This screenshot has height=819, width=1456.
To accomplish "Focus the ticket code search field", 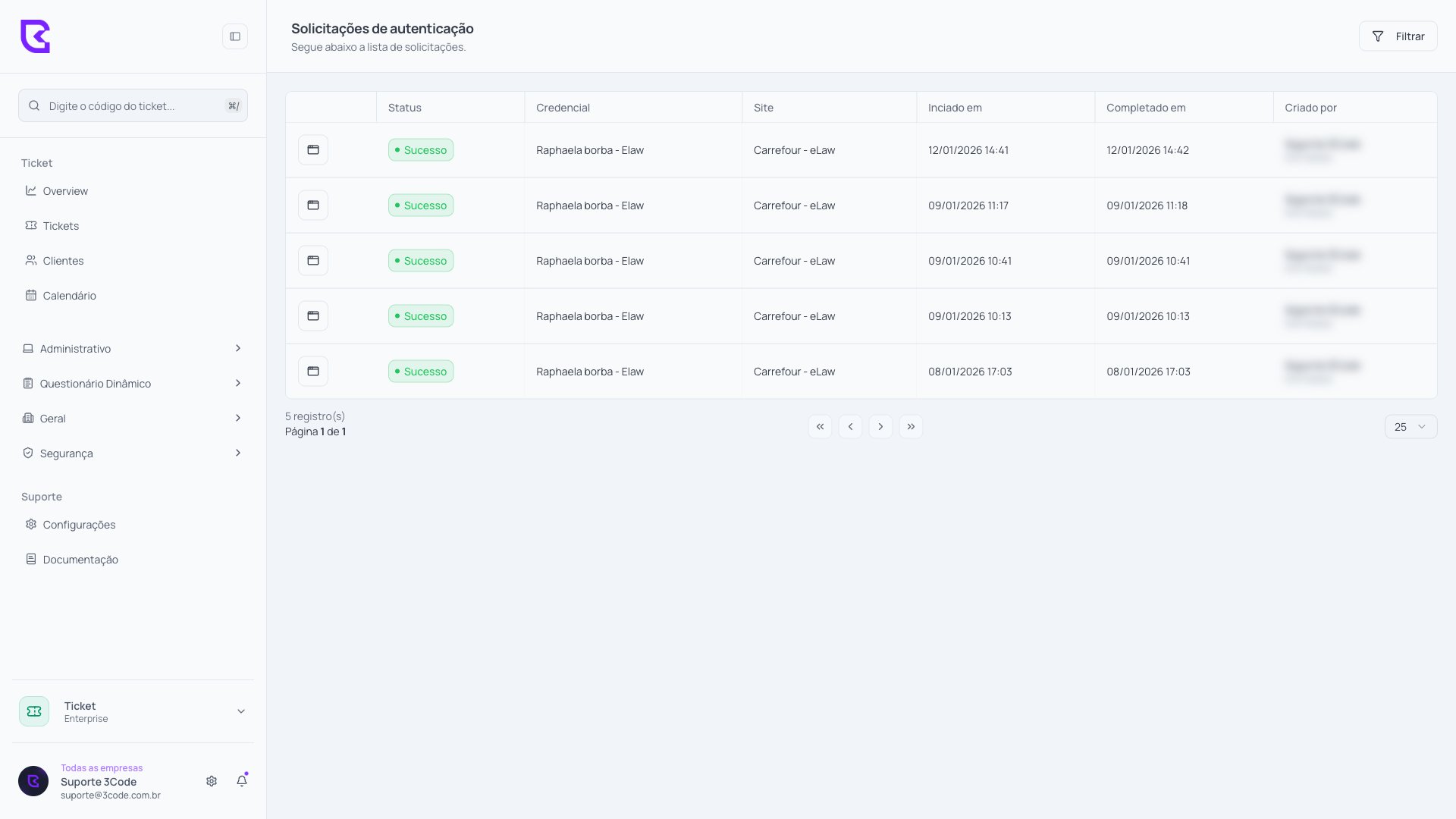I will point(133,106).
